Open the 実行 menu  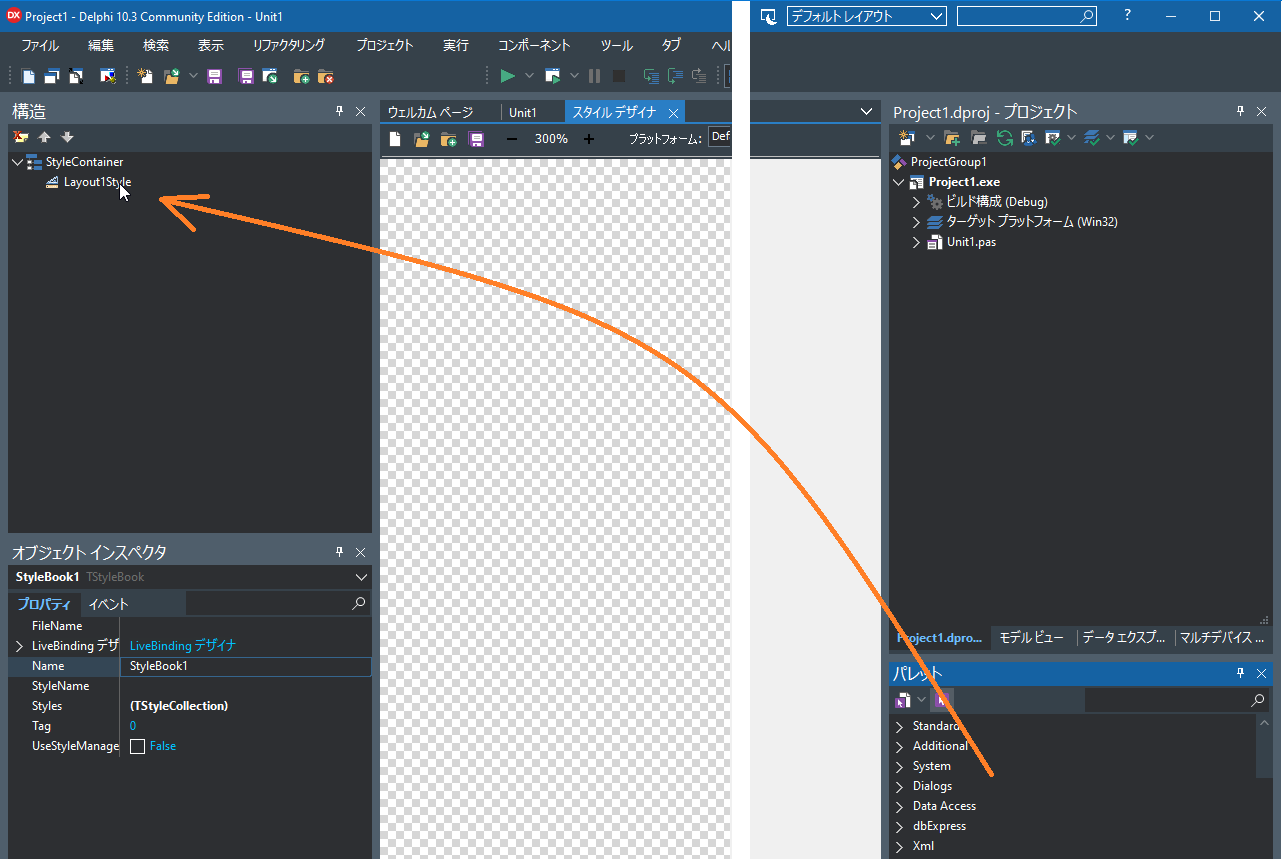(x=456, y=45)
